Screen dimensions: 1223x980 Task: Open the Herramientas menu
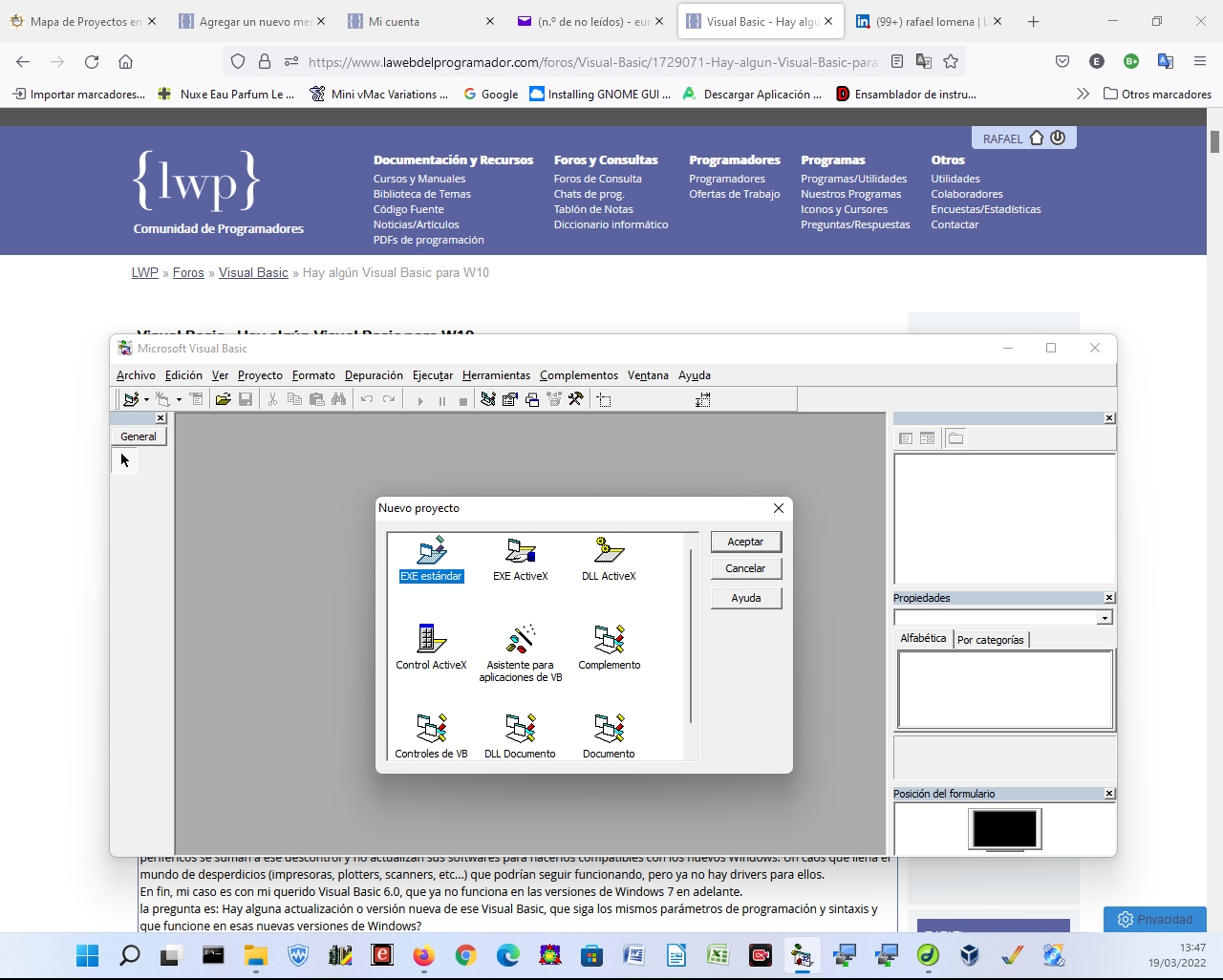pyautogui.click(x=496, y=375)
